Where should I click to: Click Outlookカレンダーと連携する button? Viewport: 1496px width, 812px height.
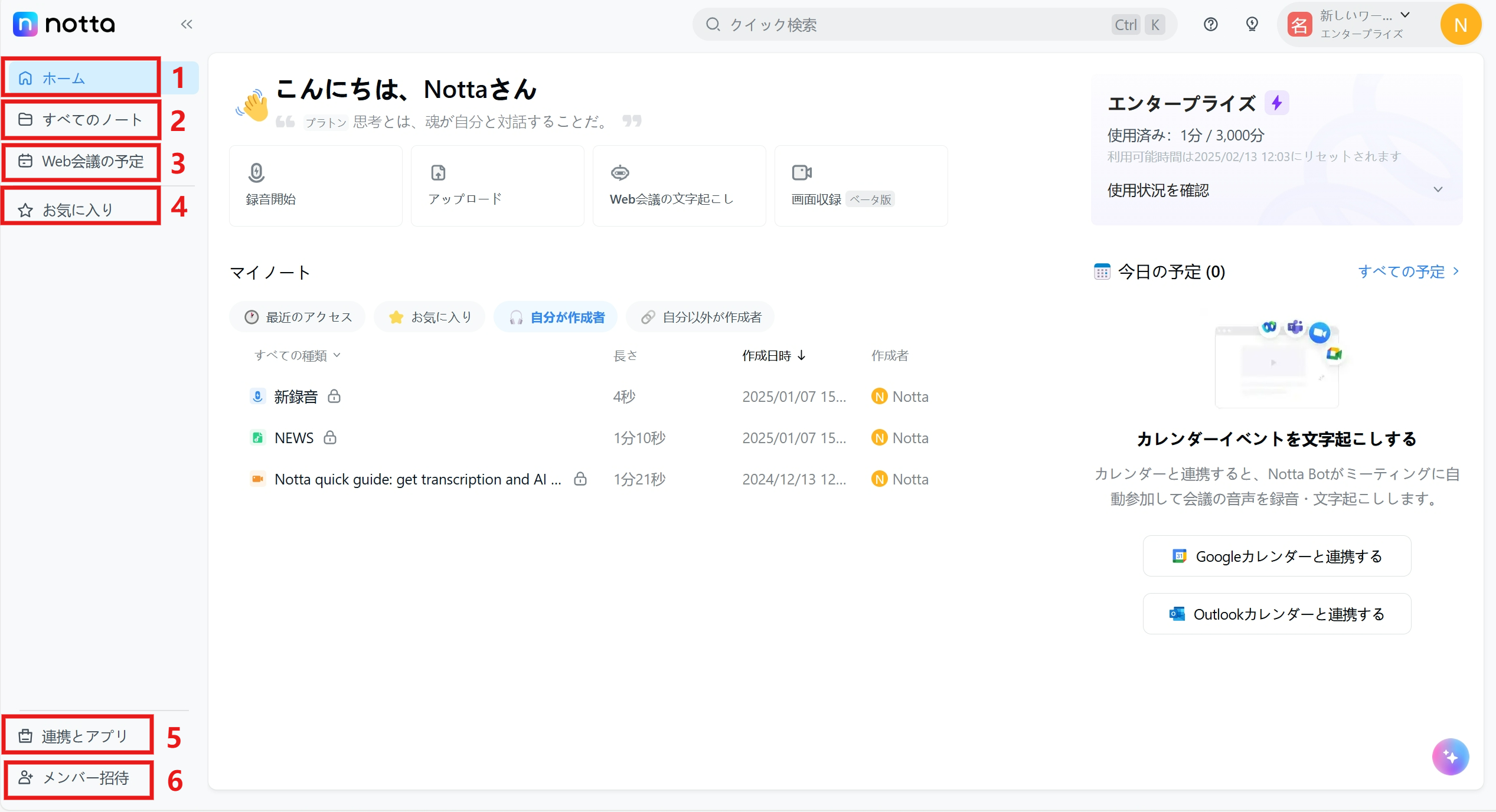click(x=1276, y=614)
